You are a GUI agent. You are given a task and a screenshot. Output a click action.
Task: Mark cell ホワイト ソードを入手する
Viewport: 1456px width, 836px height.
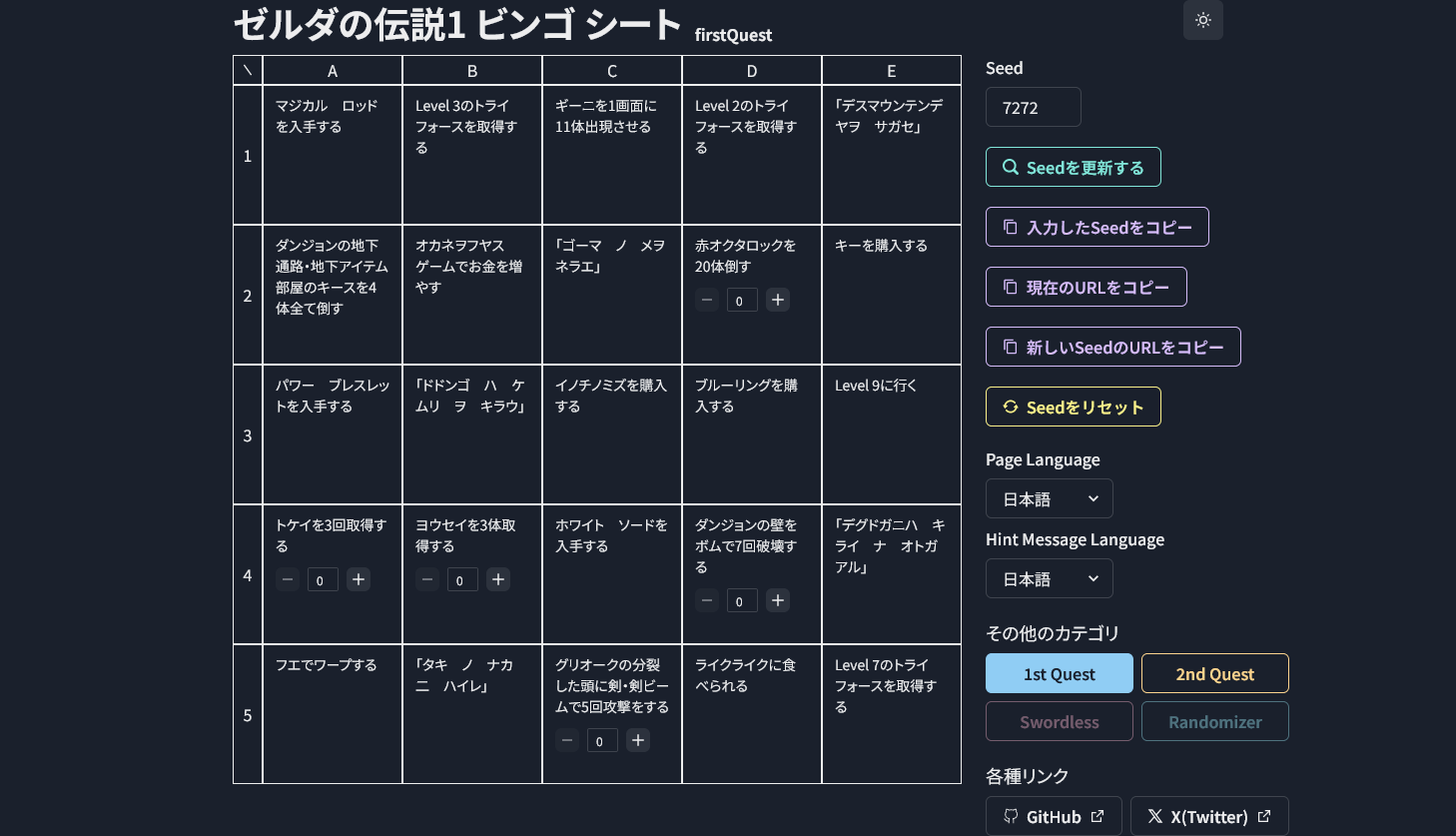click(x=612, y=574)
